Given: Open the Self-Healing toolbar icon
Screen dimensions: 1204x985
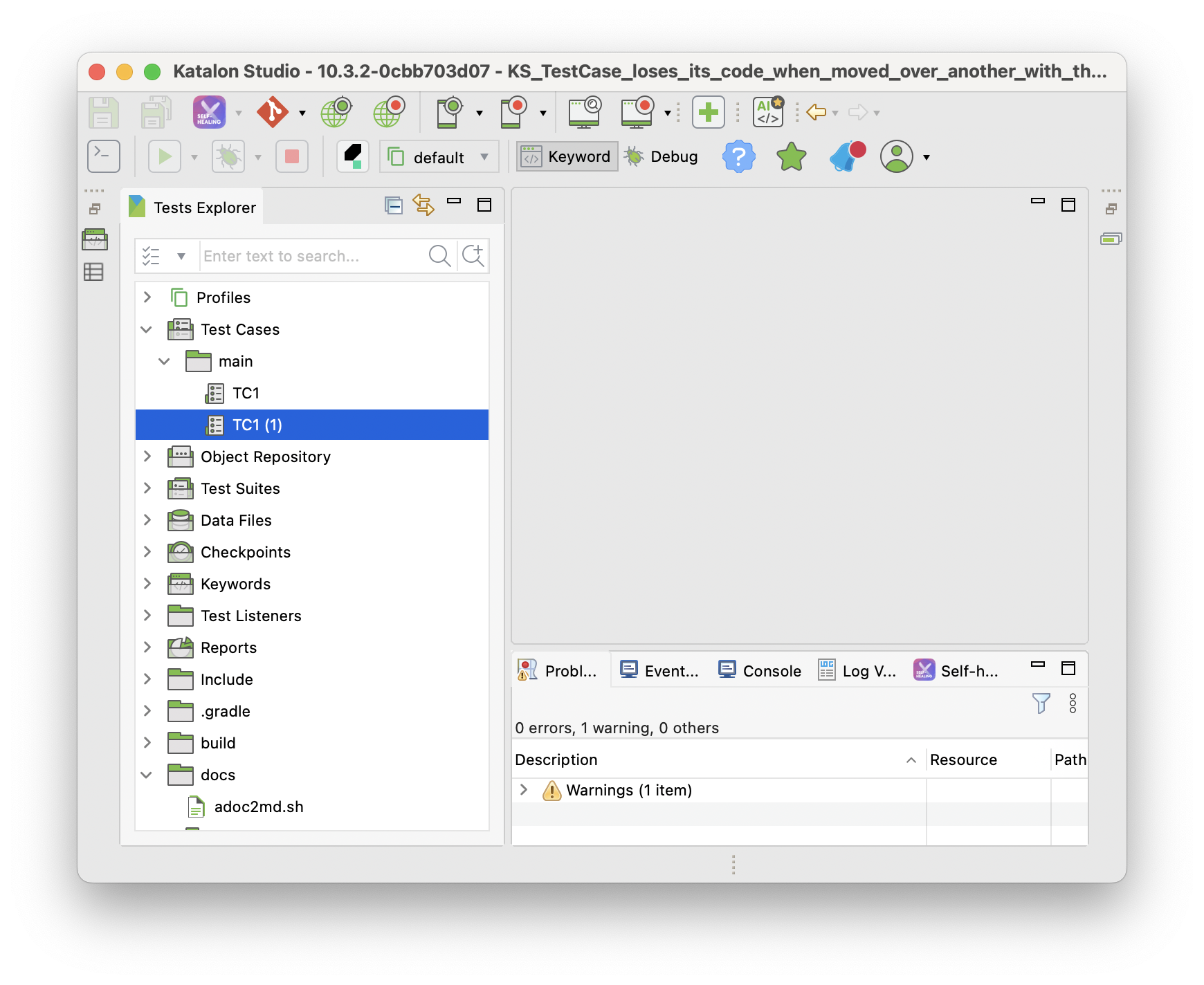Looking at the screenshot, I should click(x=209, y=112).
